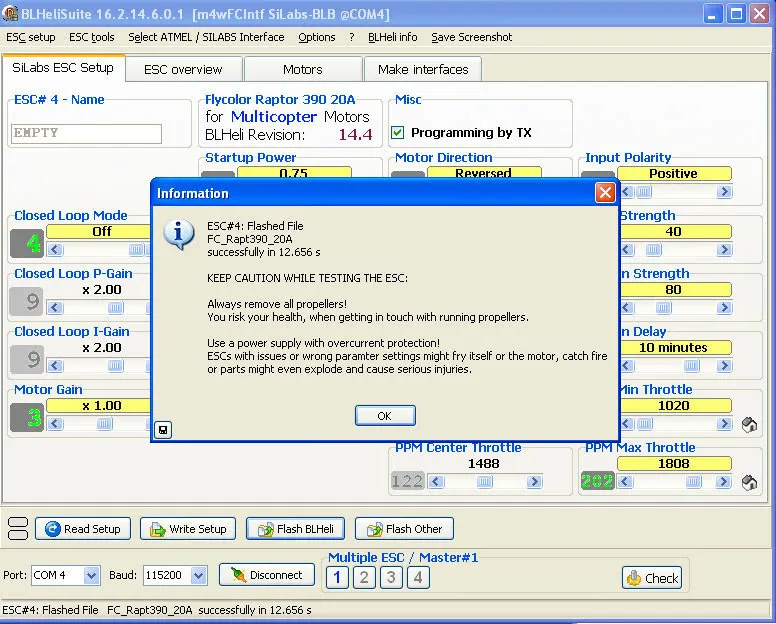Click the save icon in Information dialog
The image size is (776, 624).
[163, 430]
